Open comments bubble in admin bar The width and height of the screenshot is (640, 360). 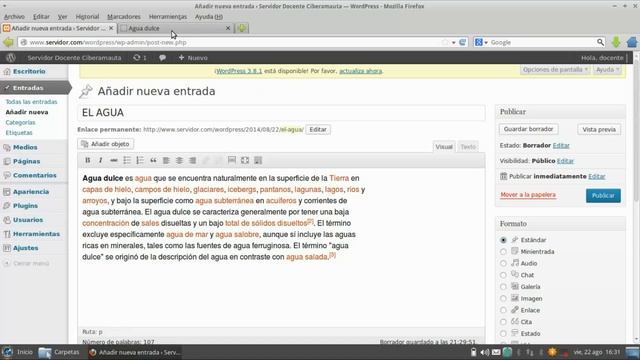[x=162, y=58]
